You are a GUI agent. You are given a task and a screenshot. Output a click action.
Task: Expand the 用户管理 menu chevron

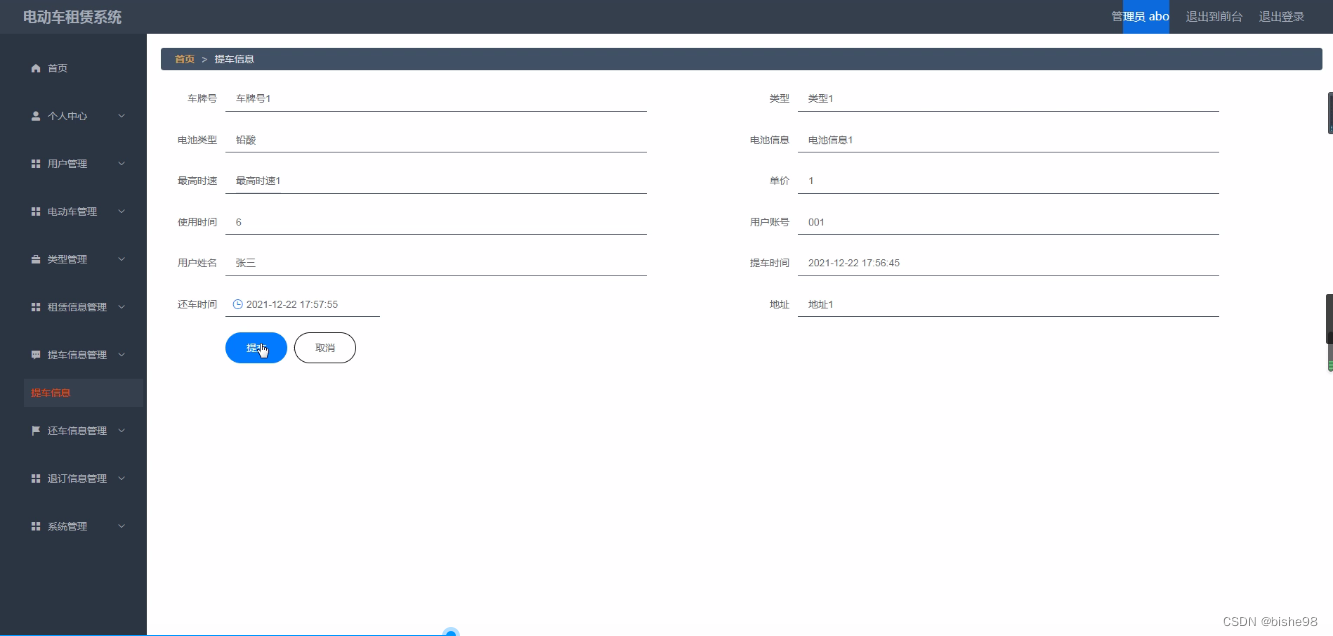(121, 163)
